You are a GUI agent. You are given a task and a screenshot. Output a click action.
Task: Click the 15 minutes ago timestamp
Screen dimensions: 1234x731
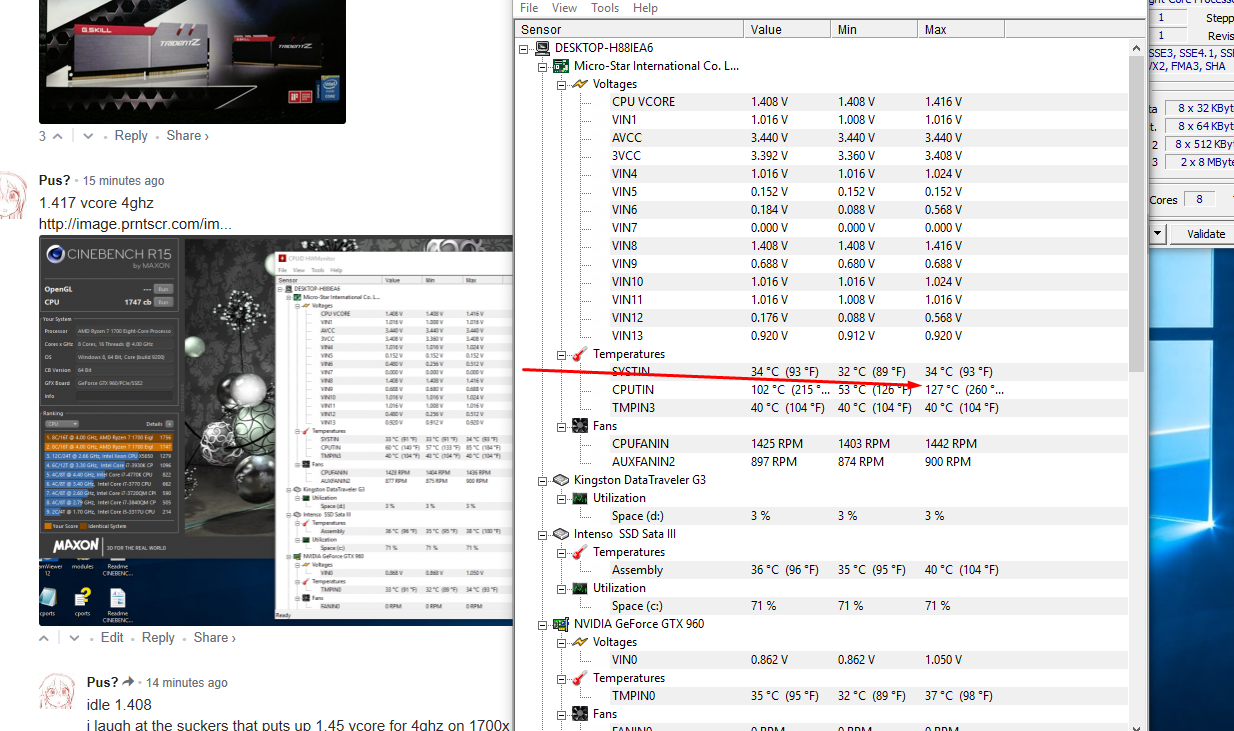124,181
